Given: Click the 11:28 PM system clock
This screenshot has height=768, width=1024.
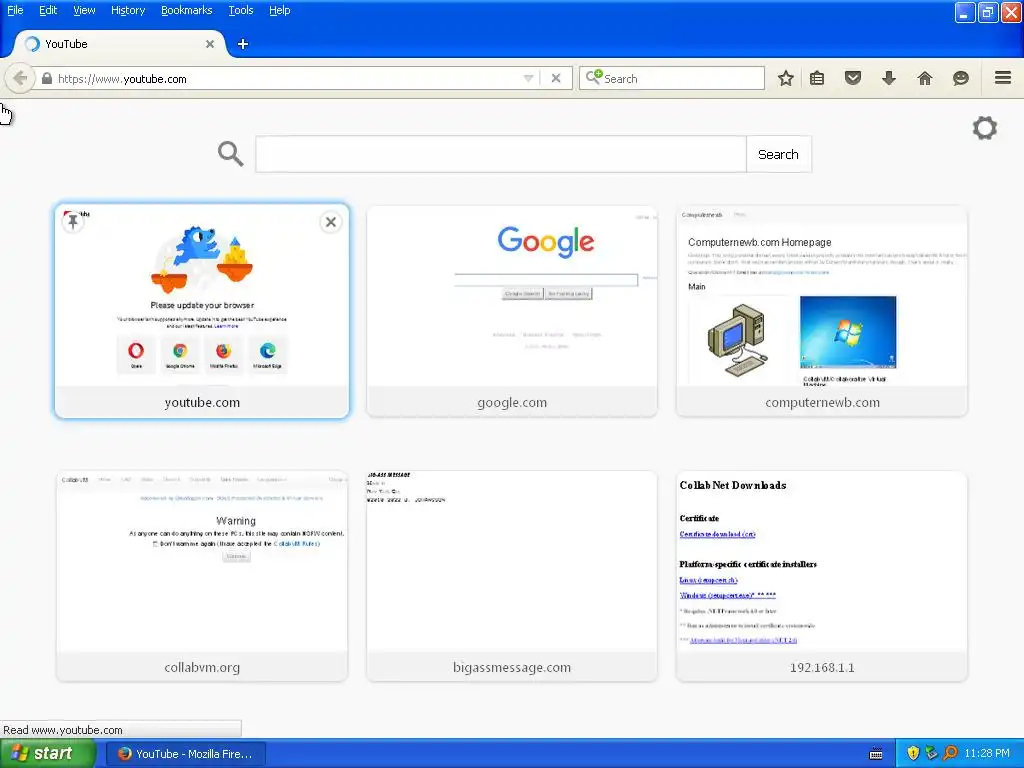Looking at the screenshot, I should click(x=987, y=753).
